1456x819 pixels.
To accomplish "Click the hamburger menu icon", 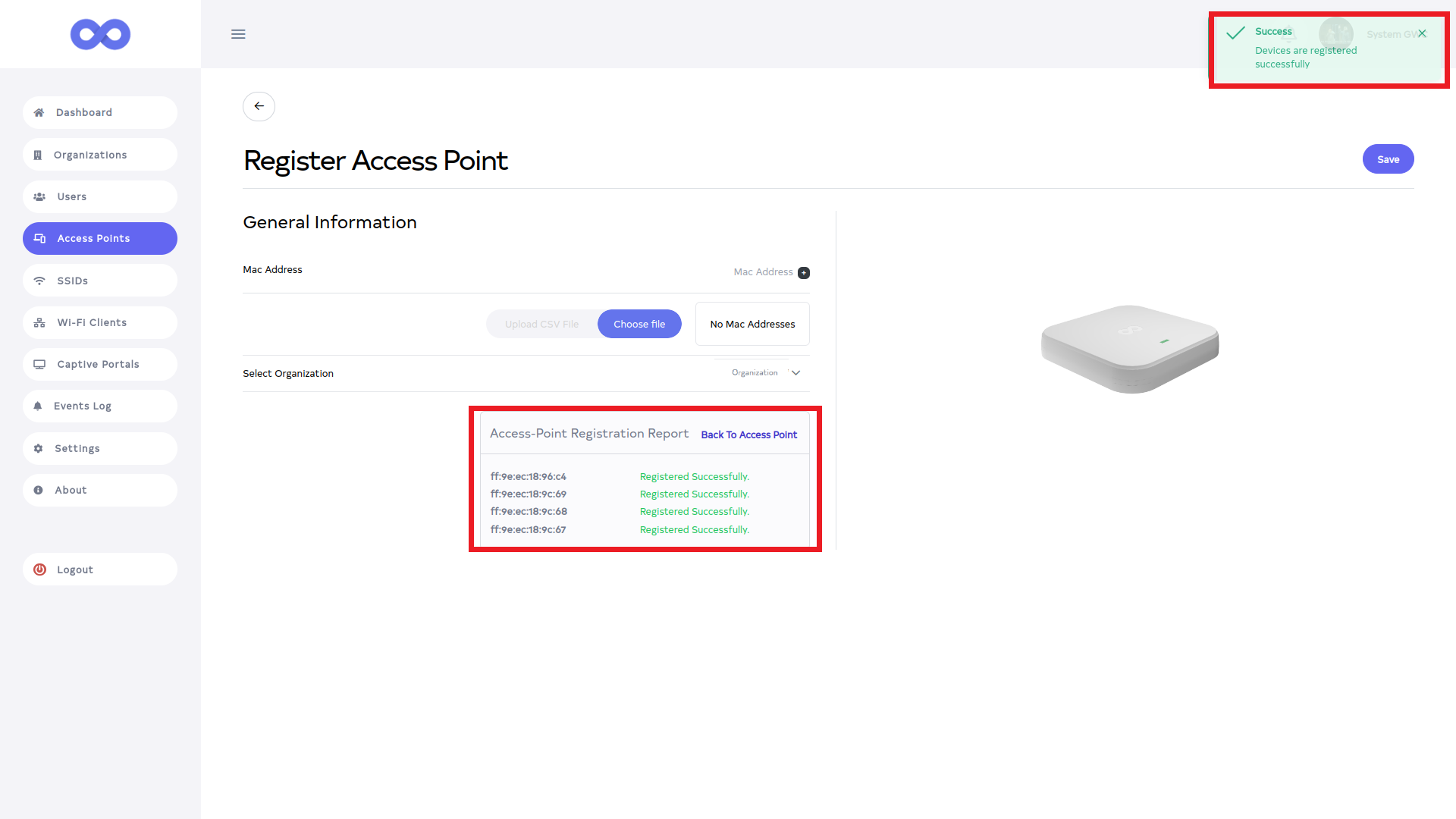I will click(x=238, y=34).
